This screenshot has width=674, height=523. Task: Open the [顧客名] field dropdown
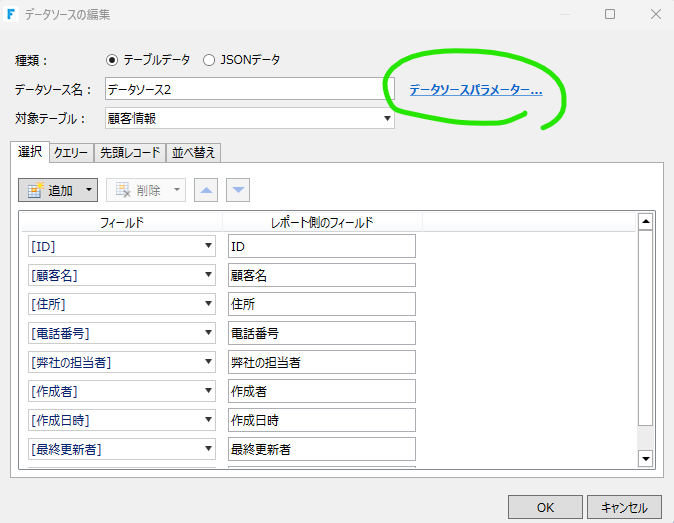208,275
